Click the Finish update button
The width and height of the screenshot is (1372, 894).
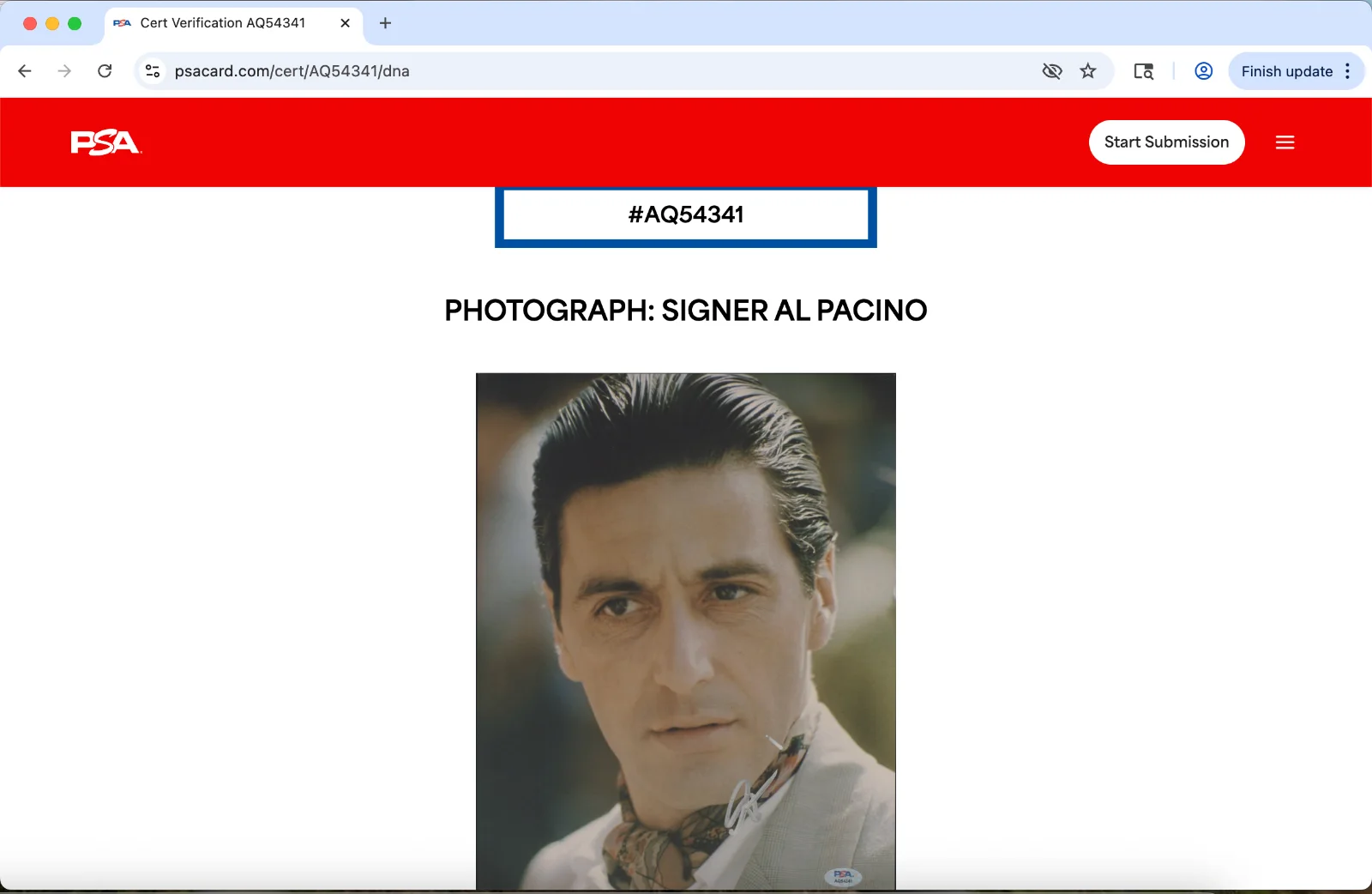(1286, 71)
